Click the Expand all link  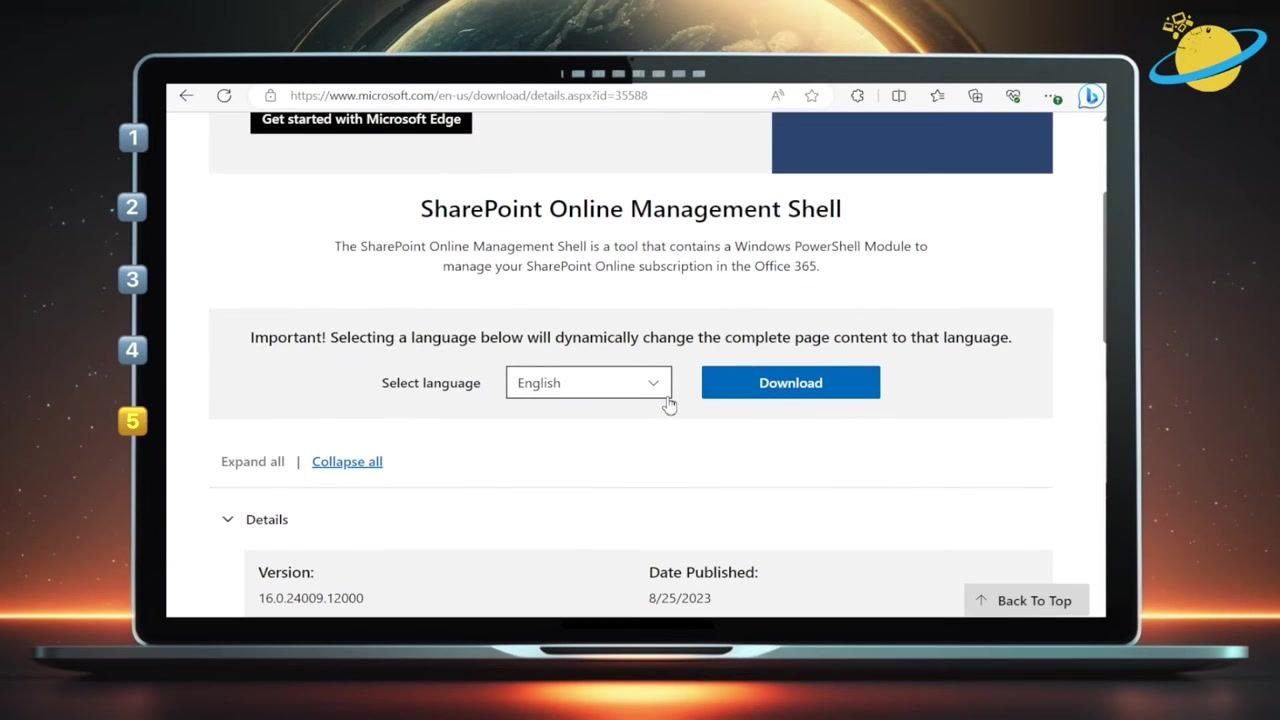click(253, 462)
